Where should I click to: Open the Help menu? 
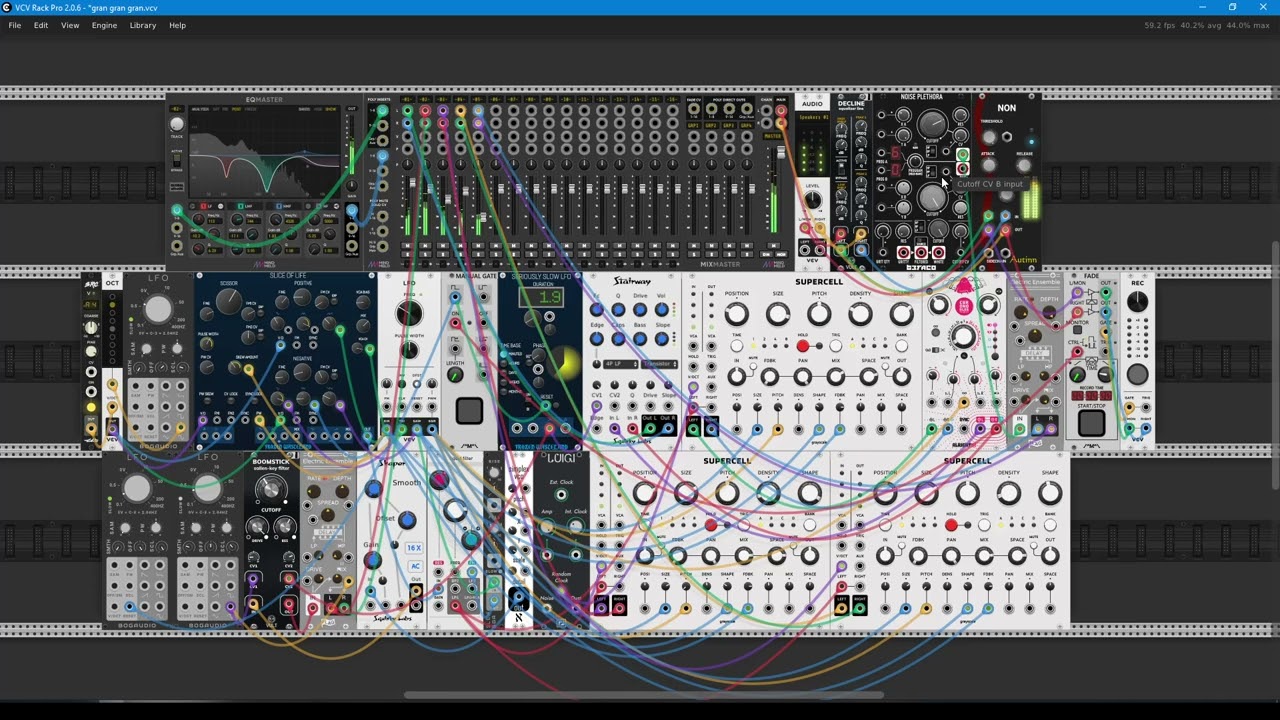tap(177, 25)
